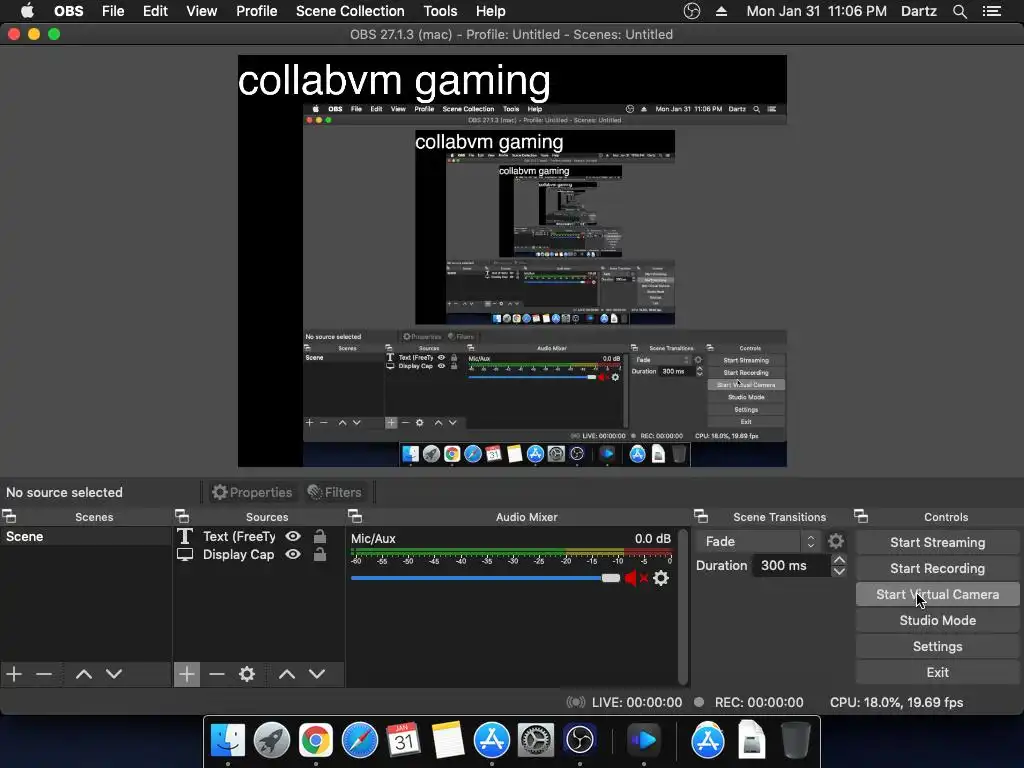Click Start Virtual Camera button

tap(937, 594)
